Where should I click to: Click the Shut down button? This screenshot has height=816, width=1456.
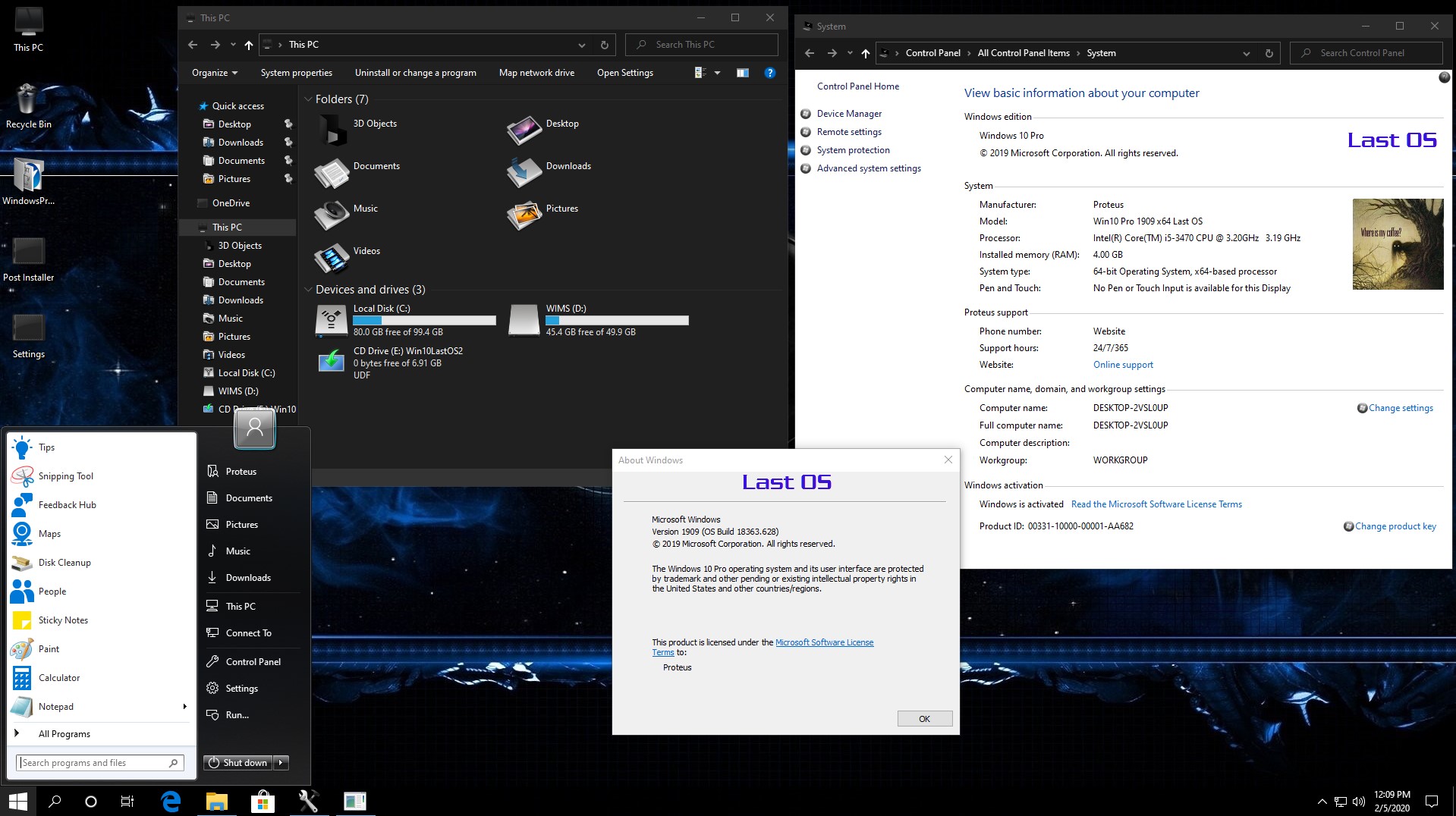[x=238, y=763]
